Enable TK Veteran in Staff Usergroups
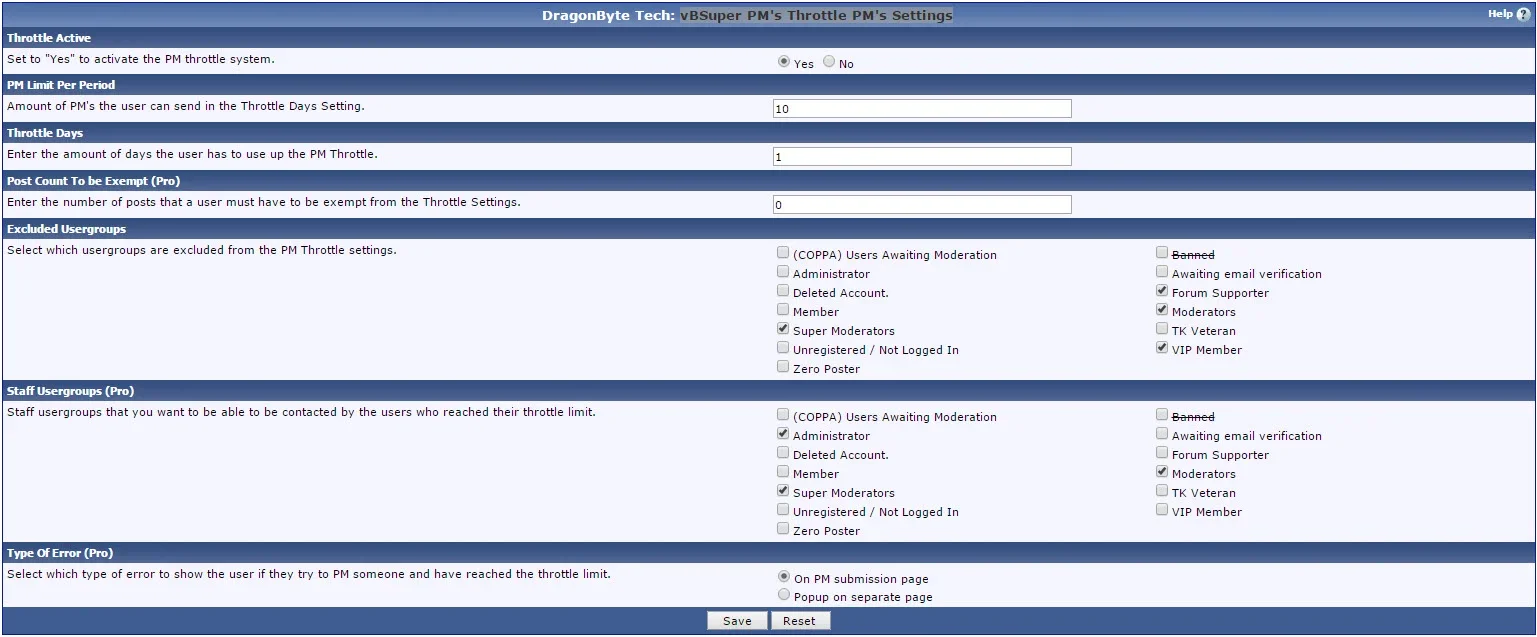The image size is (1537, 637). [1162, 491]
